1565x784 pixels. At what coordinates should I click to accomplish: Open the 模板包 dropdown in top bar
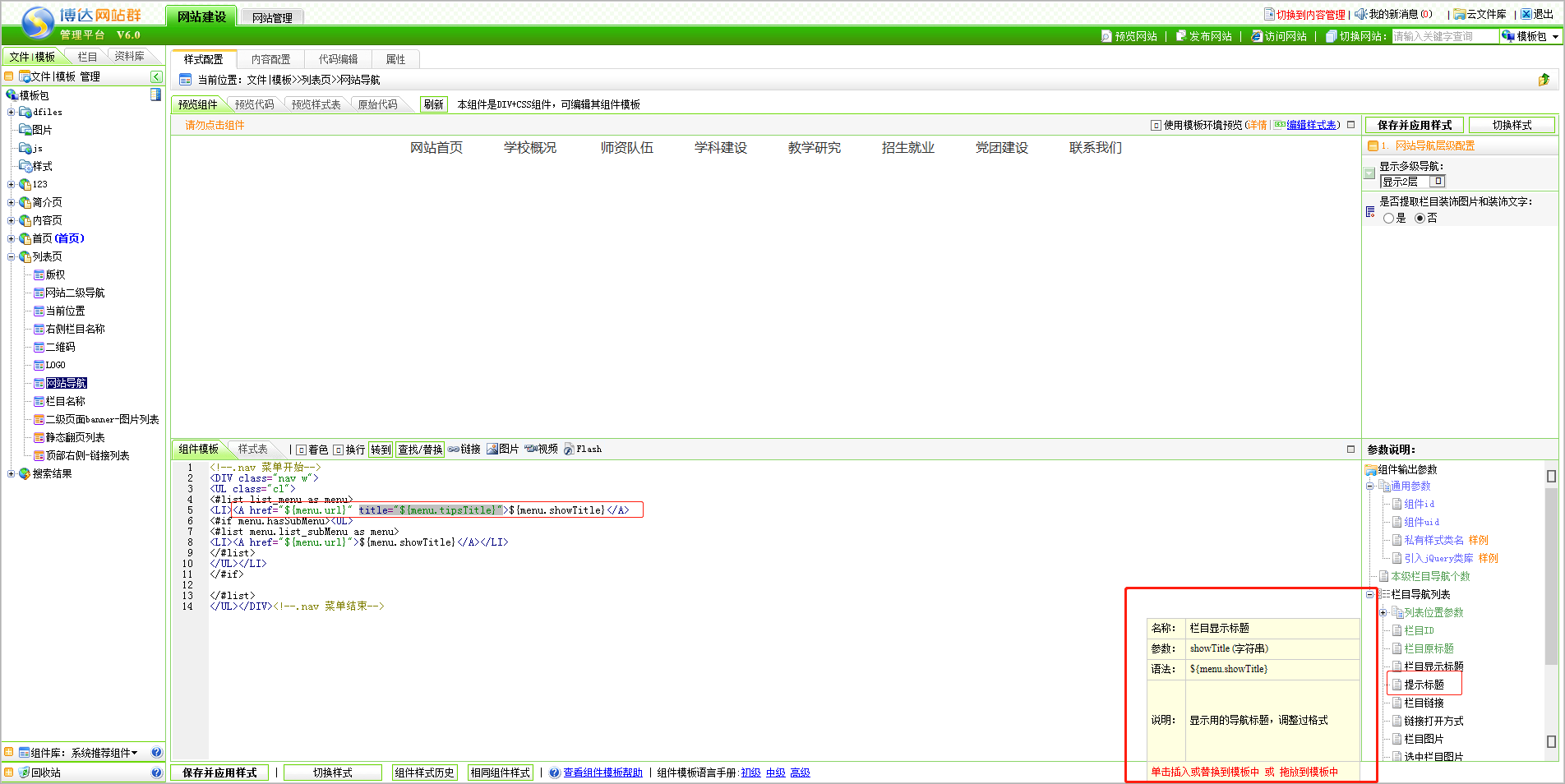(x=1530, y=36)
